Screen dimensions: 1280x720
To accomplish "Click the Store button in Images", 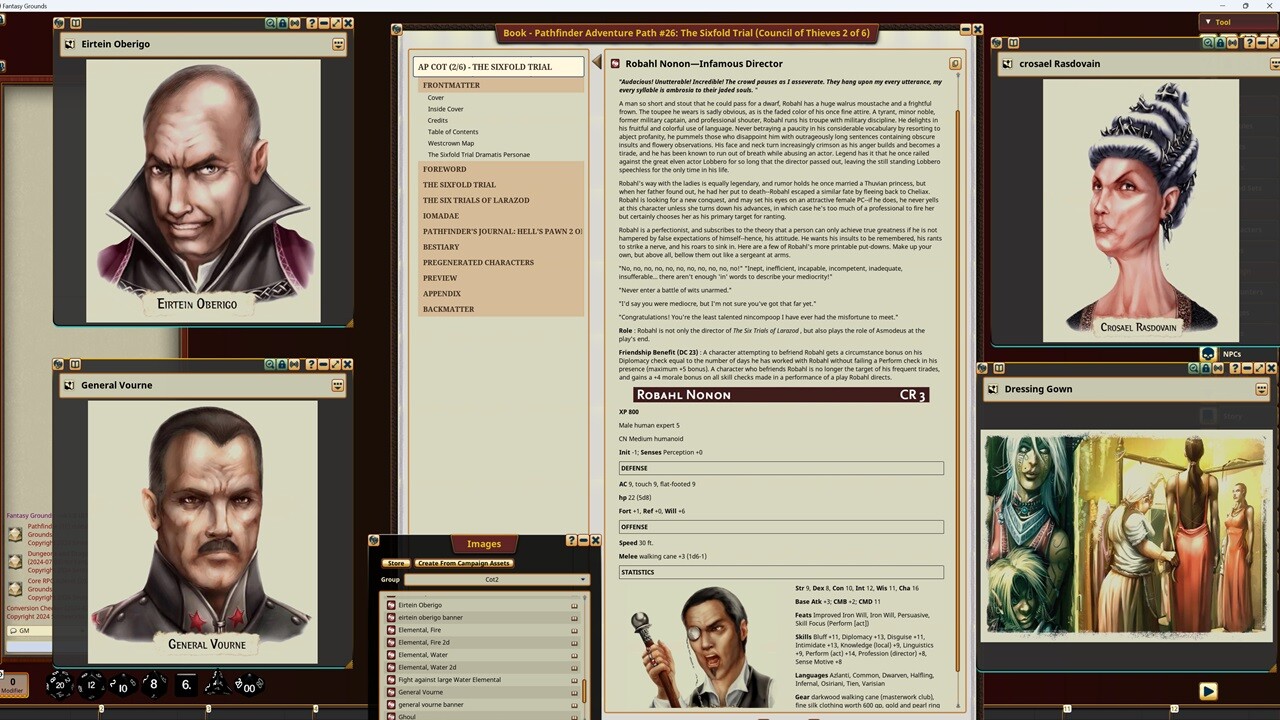I will point(396,563).
